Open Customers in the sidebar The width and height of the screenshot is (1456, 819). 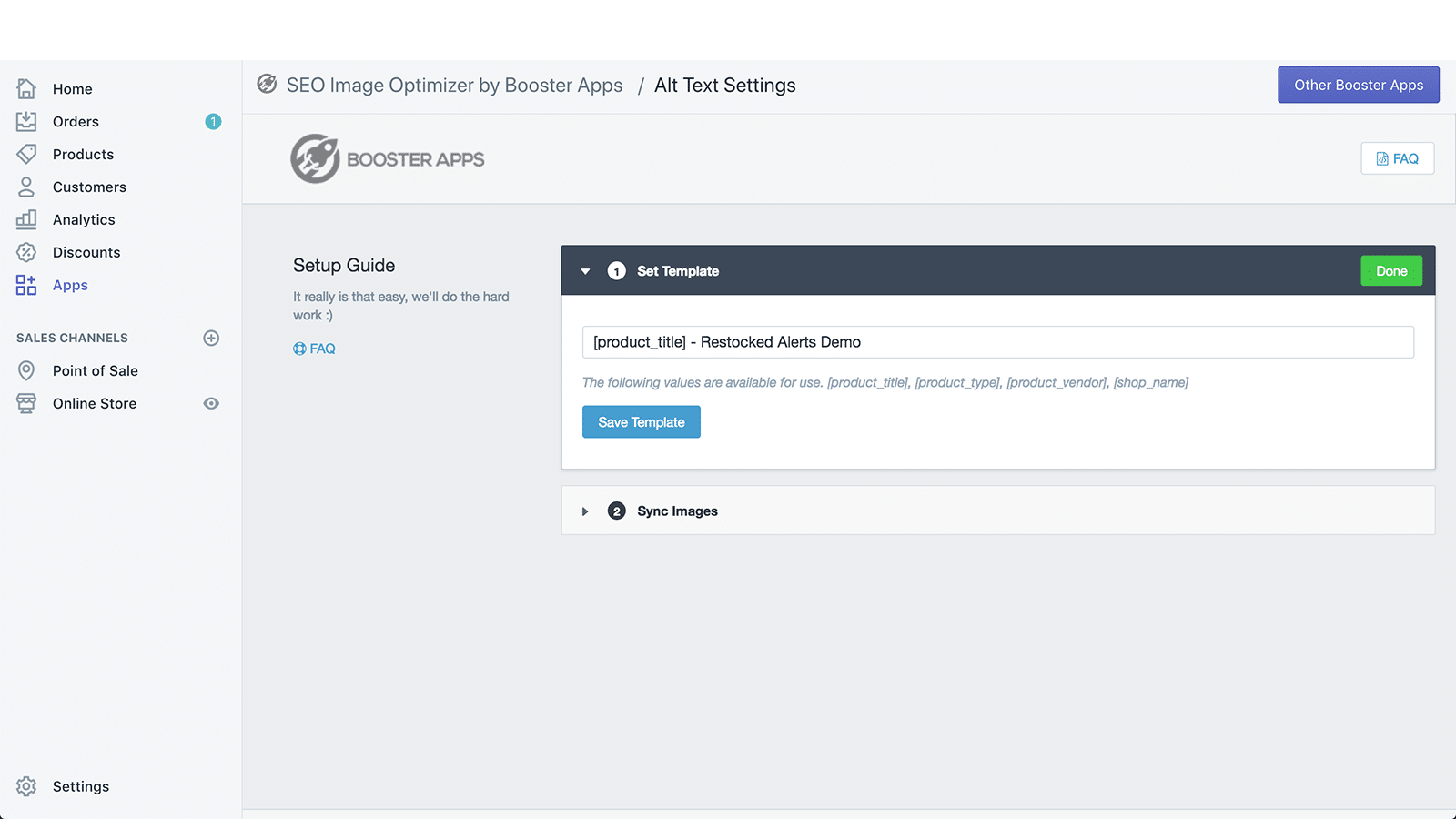[x=89, y=187]
